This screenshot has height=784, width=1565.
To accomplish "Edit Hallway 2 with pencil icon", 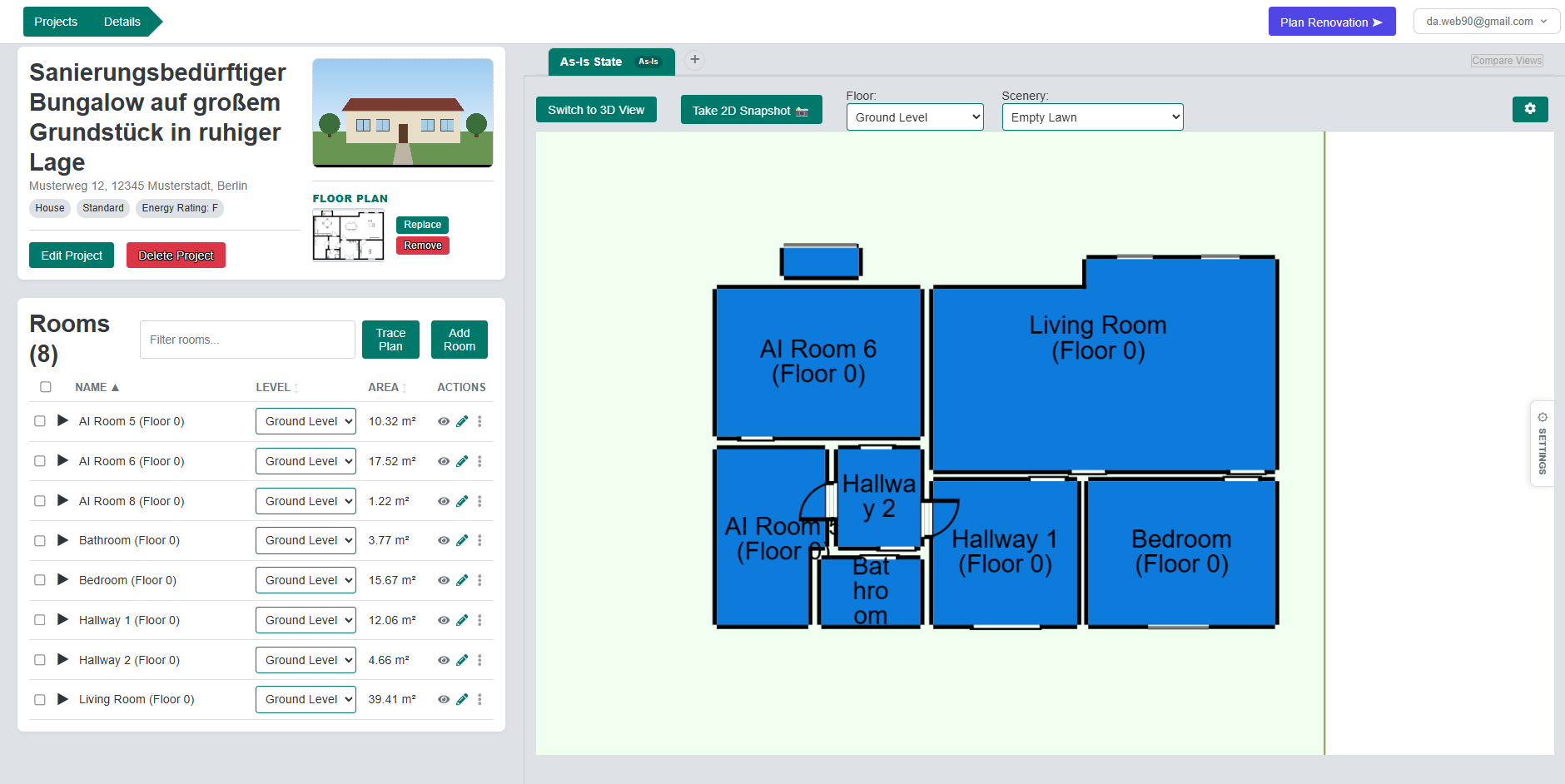I will point(462,660).
